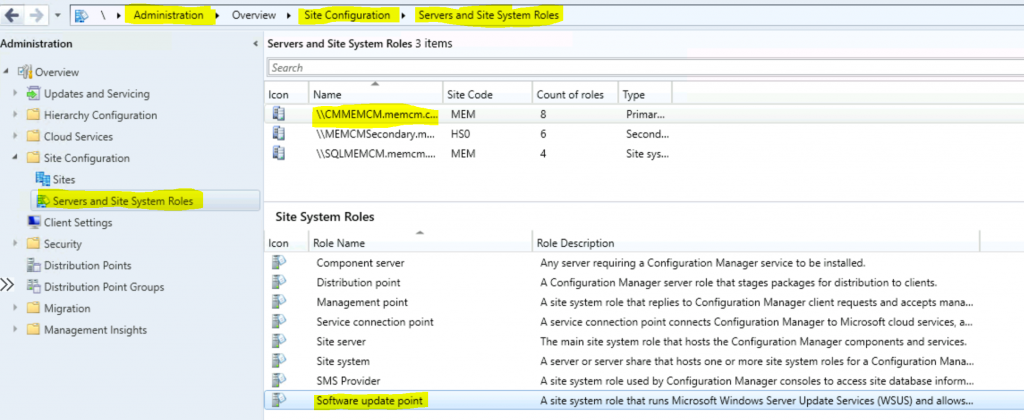Open Distribution Point Groups in the tree
This screenshot has height=420, width=1024.
pos(104,287)
